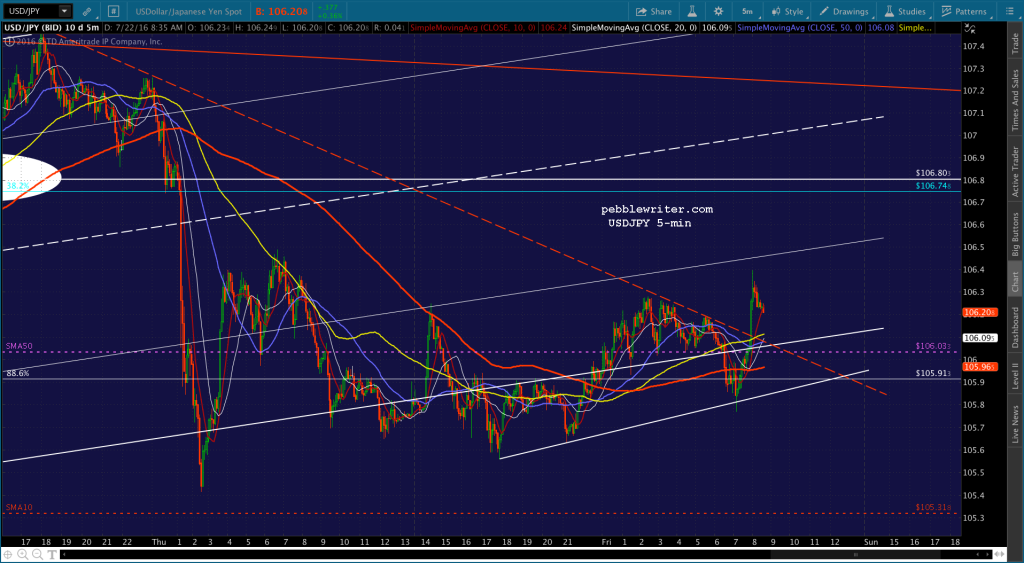Click the SMA10 line label
Screen dimensions: 1024x563
pyautogui.click(x=19, y=507)
